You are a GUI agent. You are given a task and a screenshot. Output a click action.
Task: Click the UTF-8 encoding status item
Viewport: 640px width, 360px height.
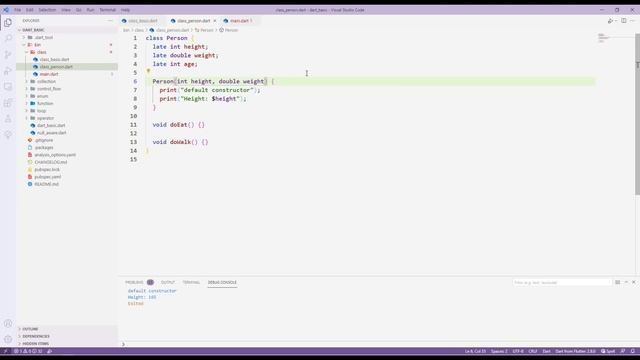click(518, 351)
